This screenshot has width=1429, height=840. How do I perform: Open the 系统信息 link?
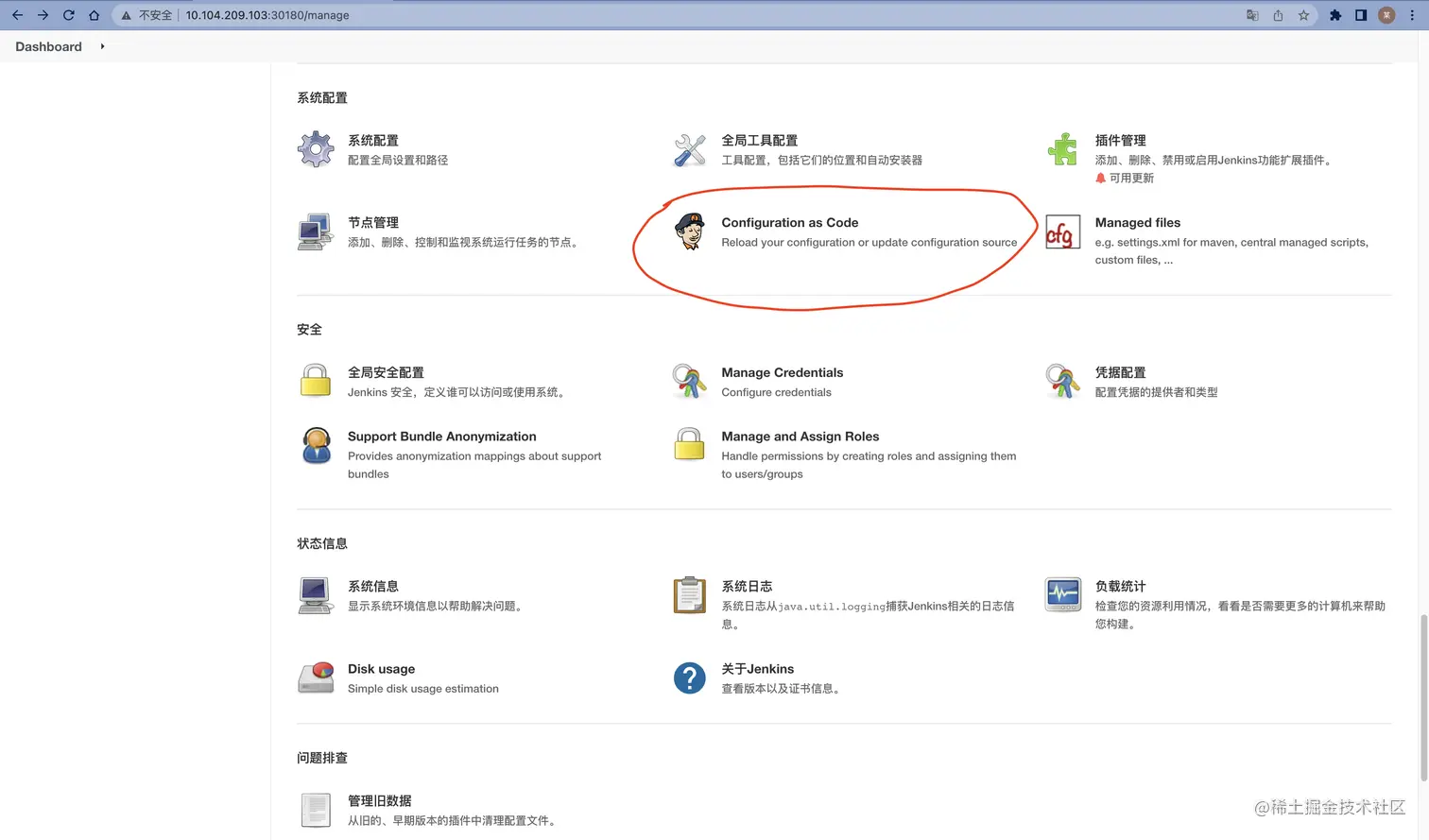(373, 586)
